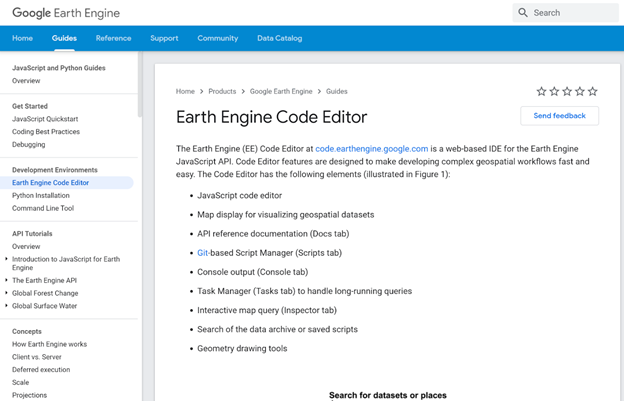Rate the page one star
The width and height of the screenshot is (624, 401).
click(541, 91)
